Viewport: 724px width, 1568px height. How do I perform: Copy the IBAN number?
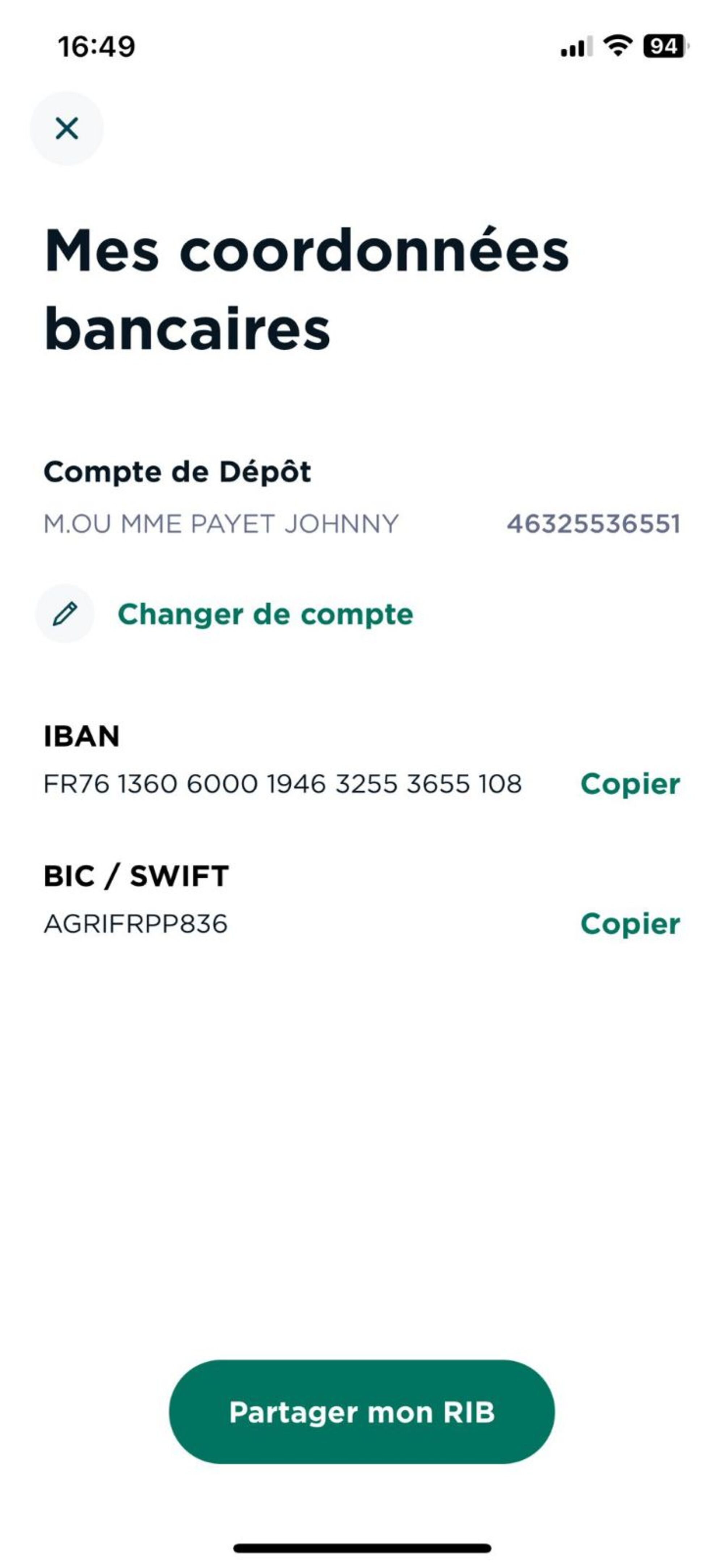tap(630, 784)
